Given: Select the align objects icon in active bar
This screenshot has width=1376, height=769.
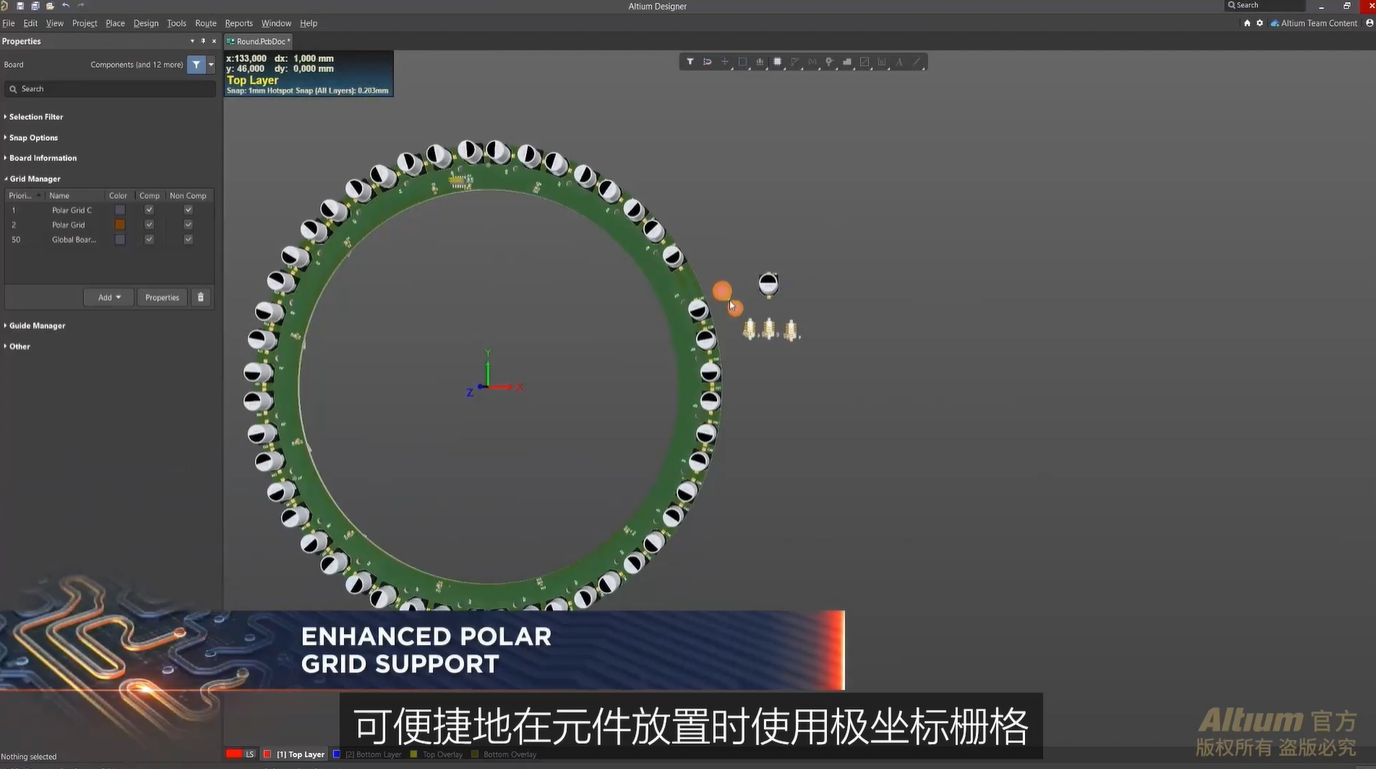Looking at the screenshot, I should 760,62.
